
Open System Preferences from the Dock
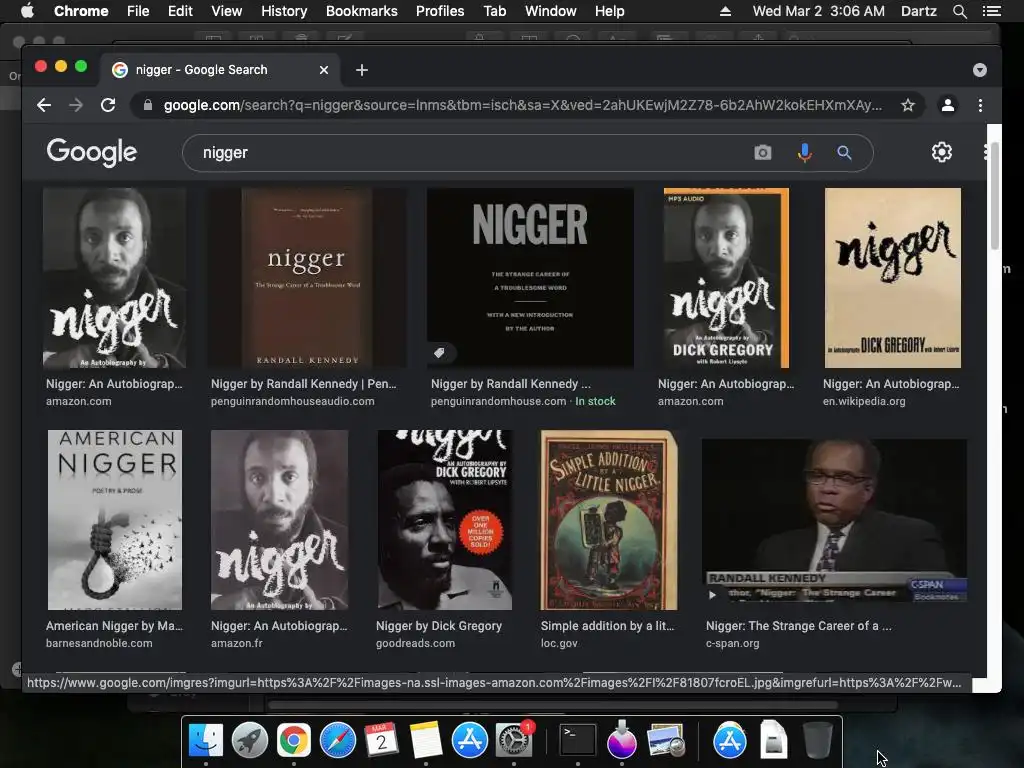(514, 740)
